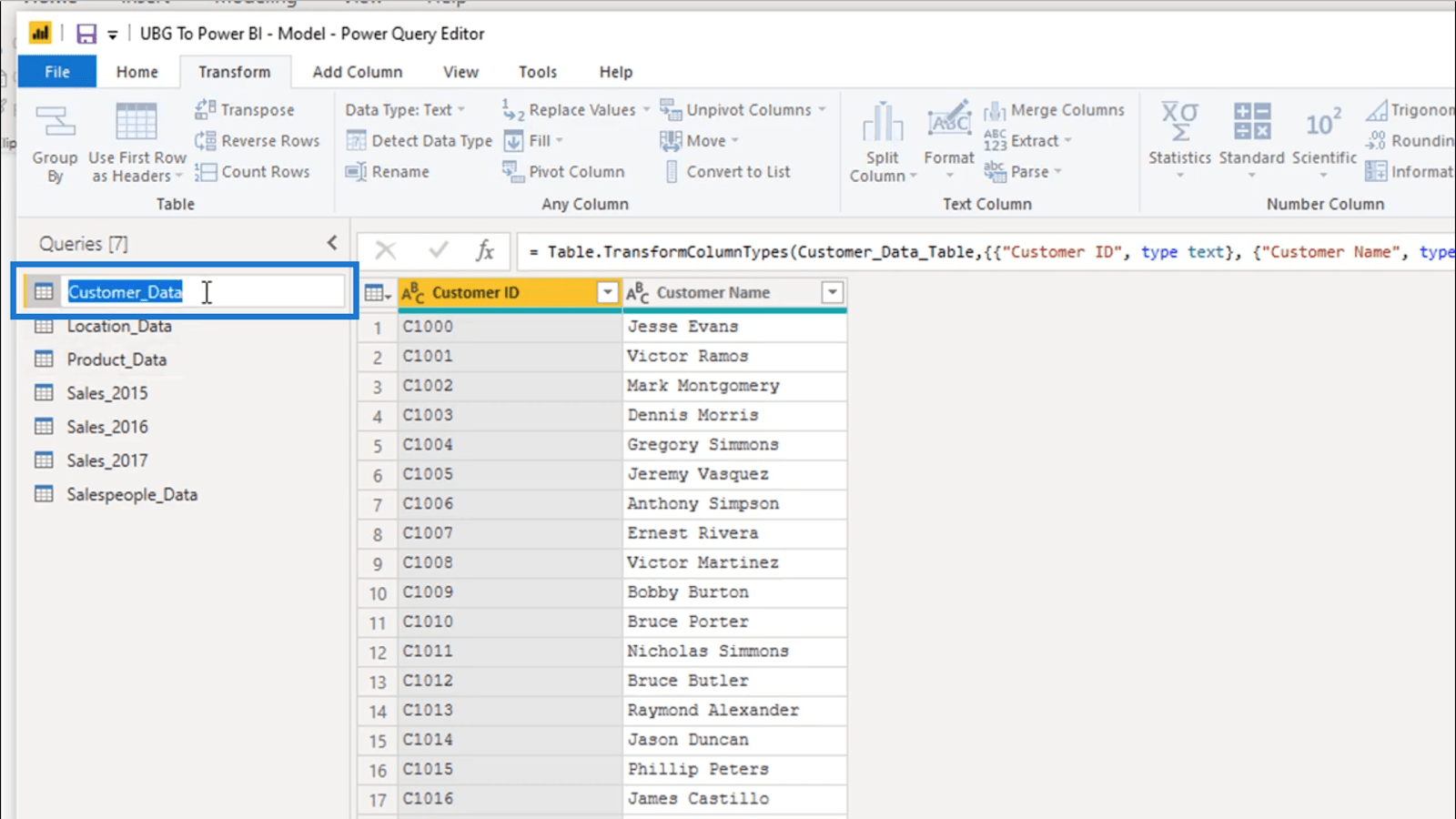Viewport: 1456px width, 819px height.
Task: Click Pivot Column
Action: 564,172
